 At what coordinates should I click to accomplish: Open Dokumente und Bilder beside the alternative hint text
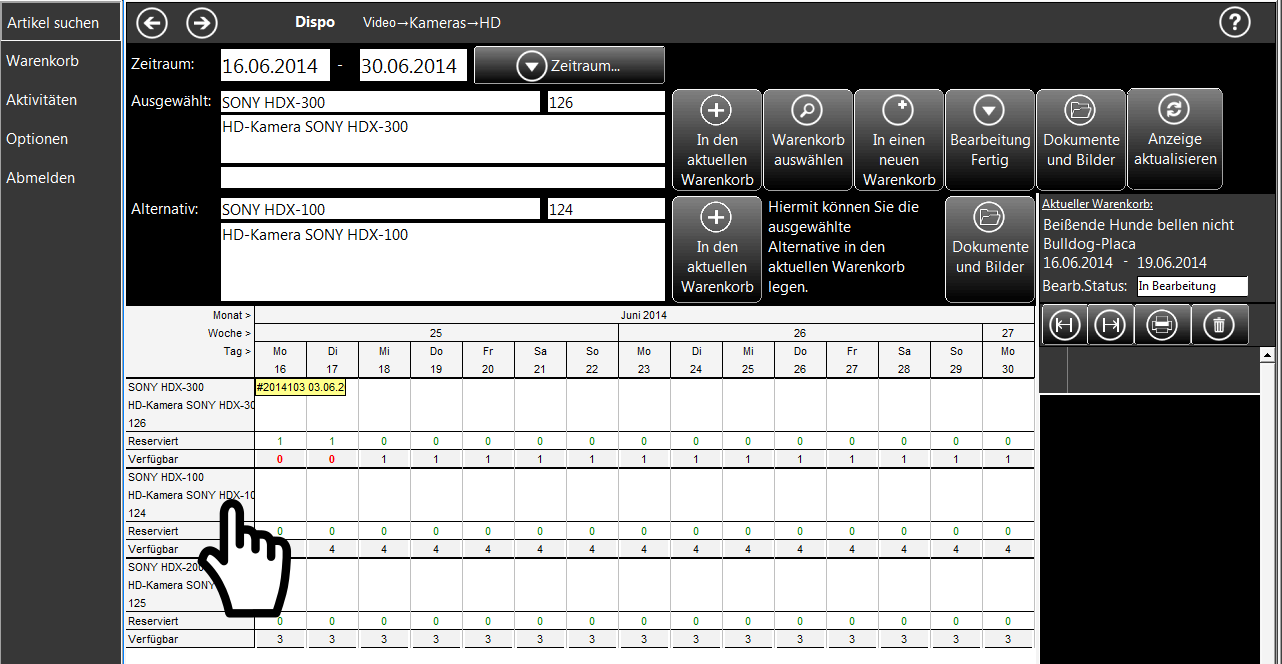[x=990, y=249]
